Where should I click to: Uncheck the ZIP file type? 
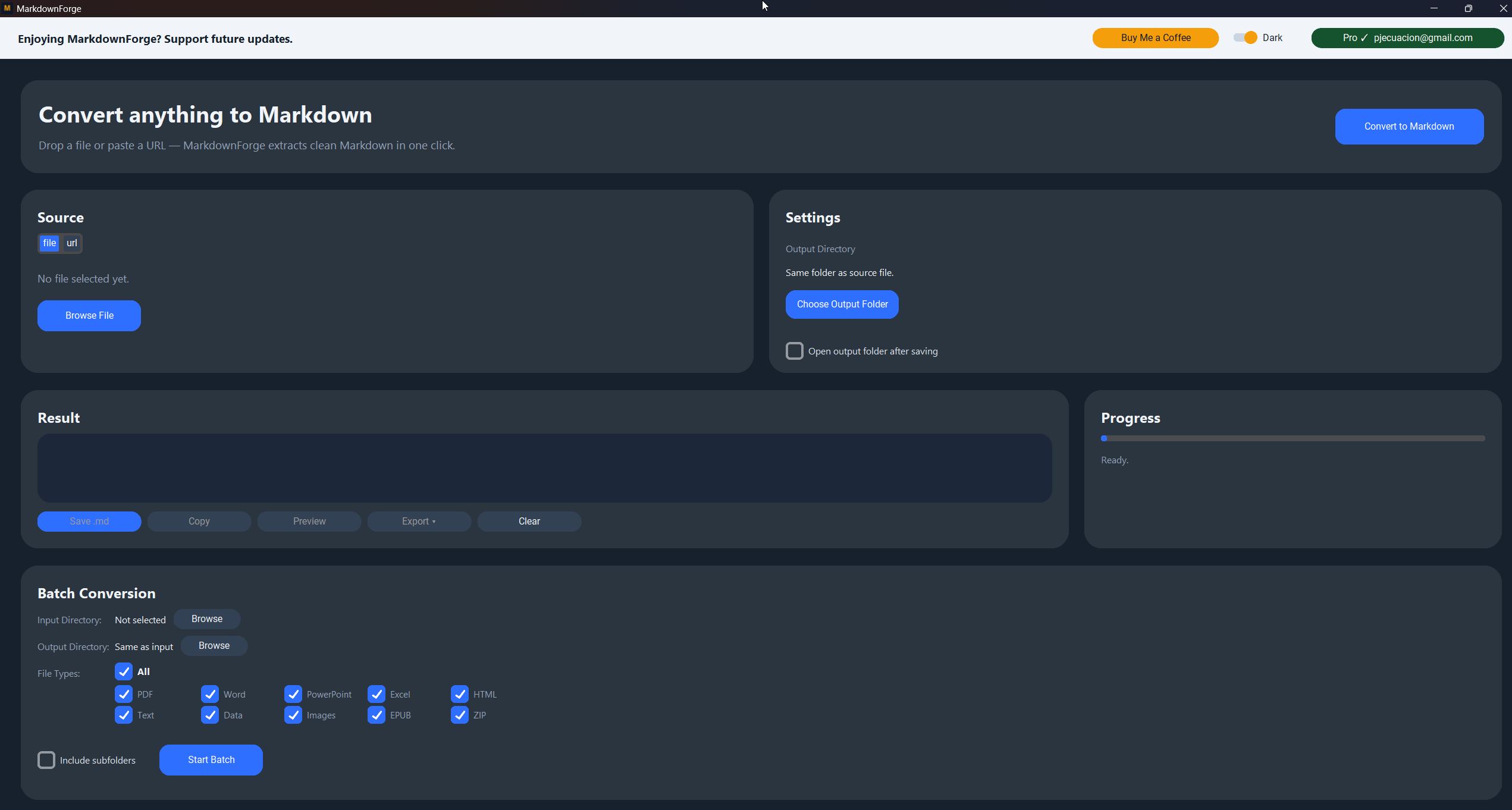point(459,715)
